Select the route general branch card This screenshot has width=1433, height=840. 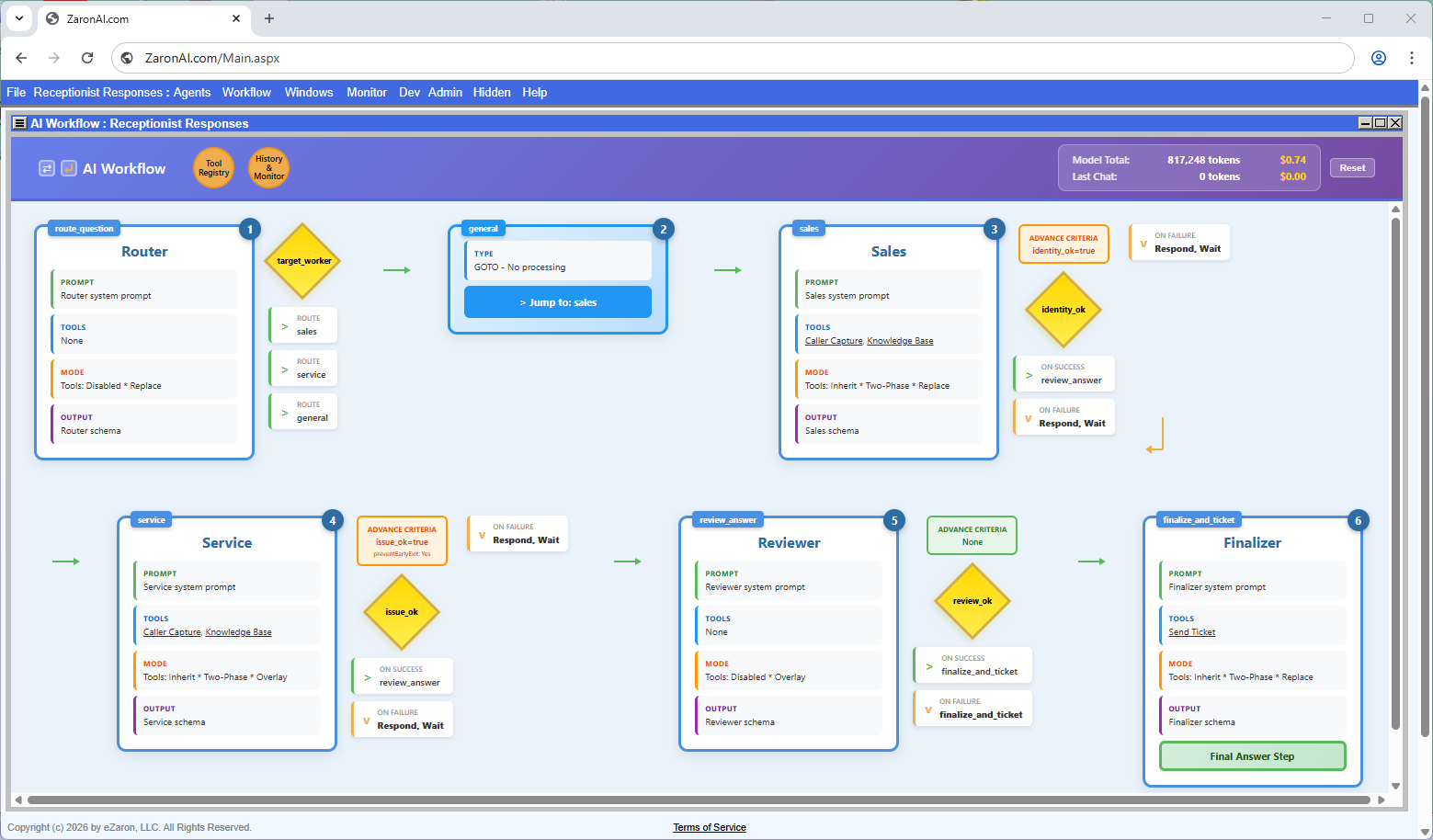pyautogui.click(x=303, y=412)
